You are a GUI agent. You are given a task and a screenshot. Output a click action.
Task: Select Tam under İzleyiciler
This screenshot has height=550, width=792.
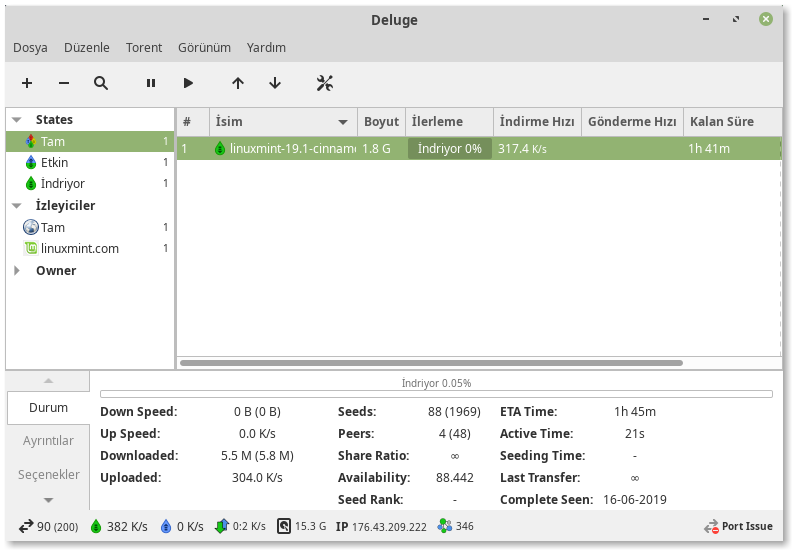click(90, 227)
